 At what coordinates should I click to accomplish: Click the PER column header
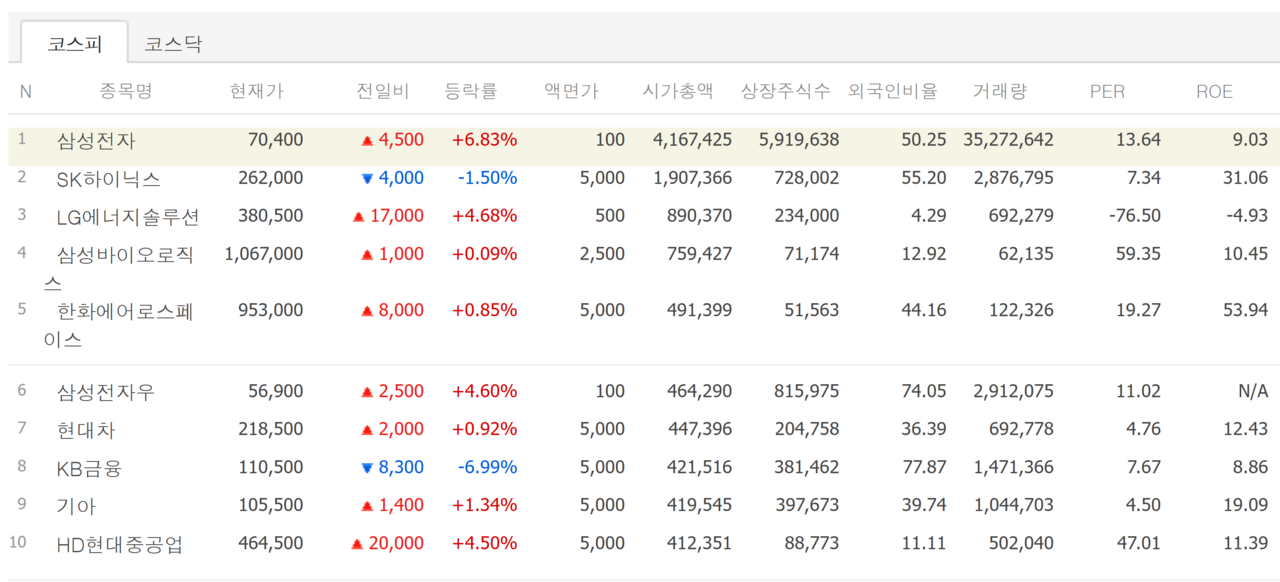pos(1107,91)
